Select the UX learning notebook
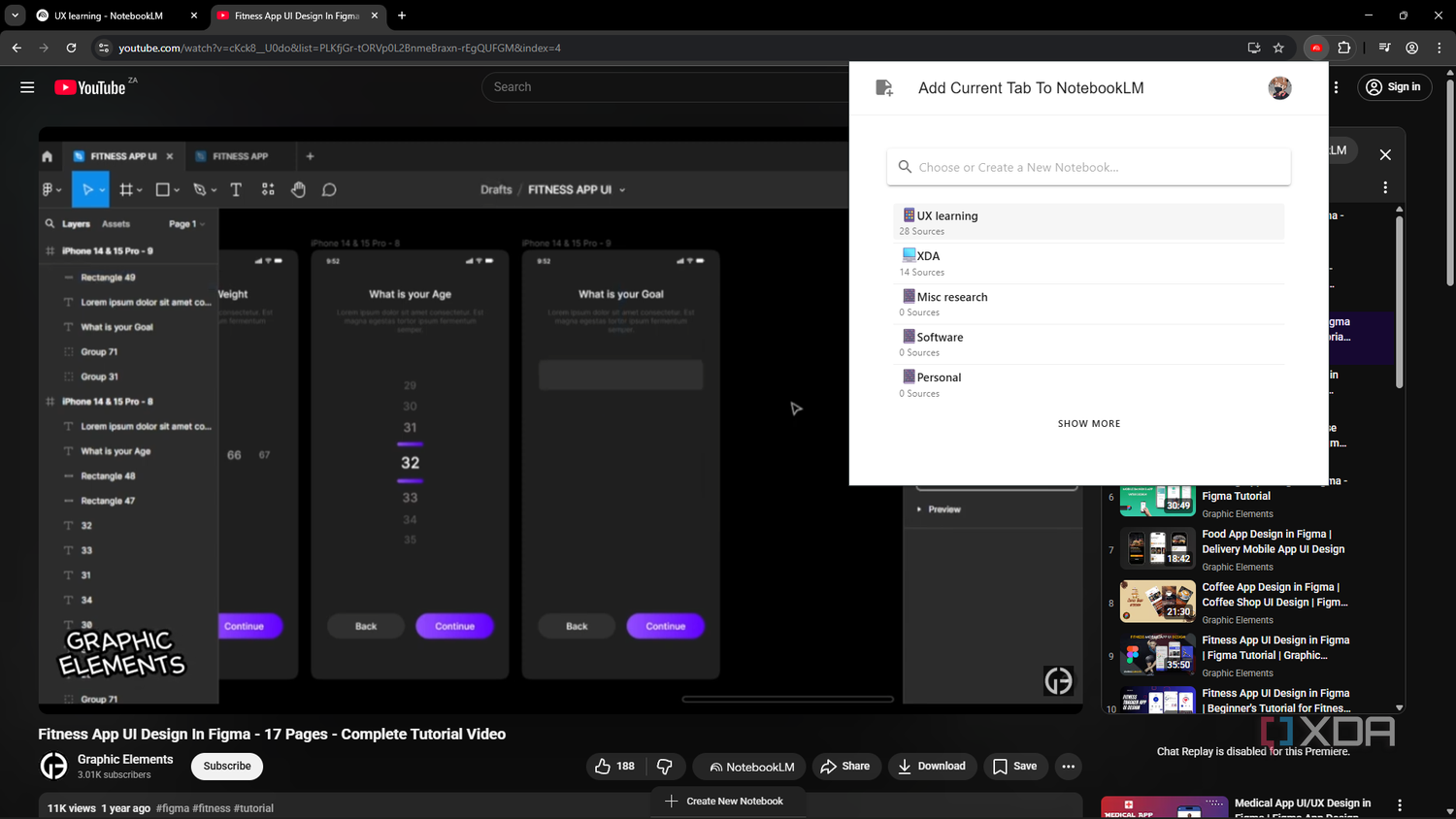The height and width of the screenshot is (819, 1456). [1089, 222]
